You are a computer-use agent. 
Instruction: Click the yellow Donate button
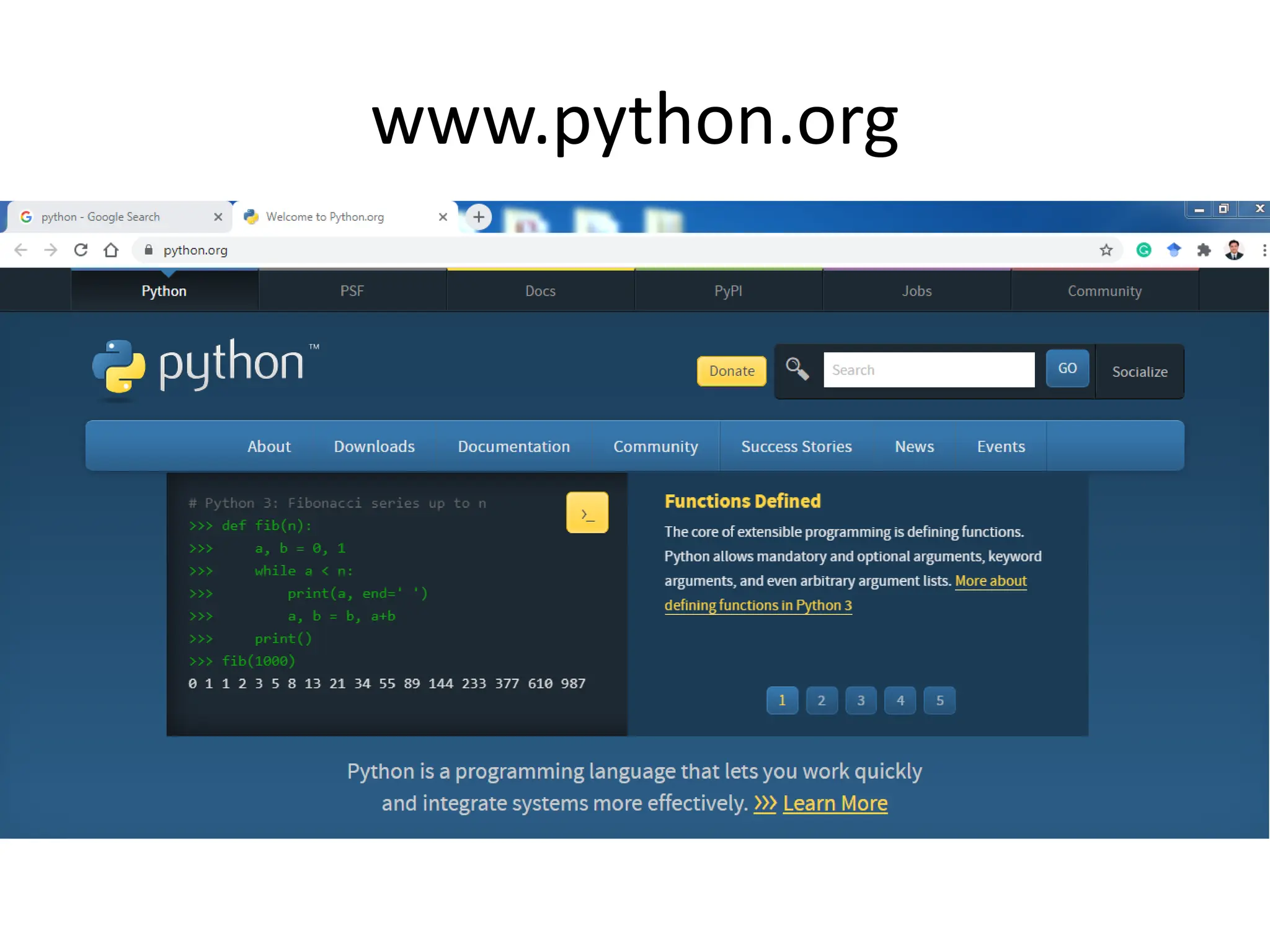pyautogui.click(x=732, y=371)
